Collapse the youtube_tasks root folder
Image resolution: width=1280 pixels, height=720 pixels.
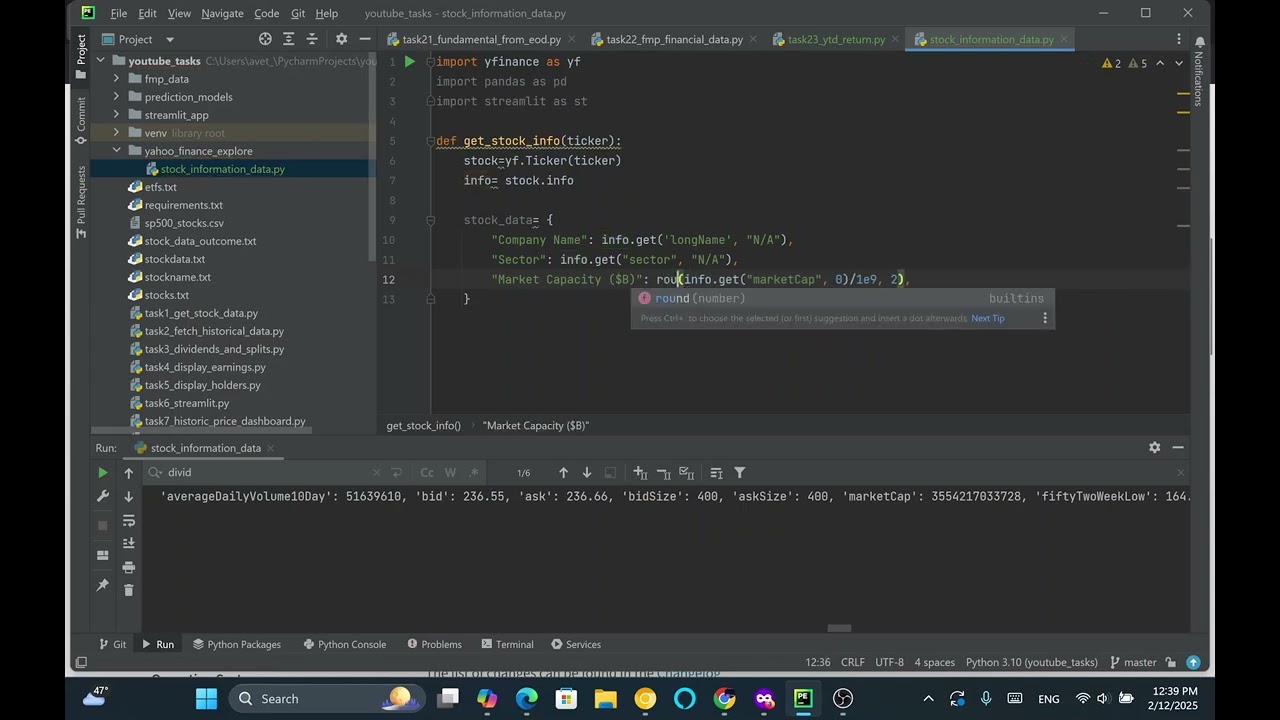coord(102,61)
